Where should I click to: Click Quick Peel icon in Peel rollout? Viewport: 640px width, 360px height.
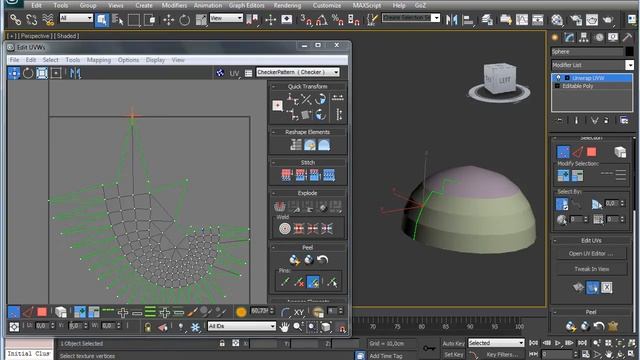tap(294, 260)
